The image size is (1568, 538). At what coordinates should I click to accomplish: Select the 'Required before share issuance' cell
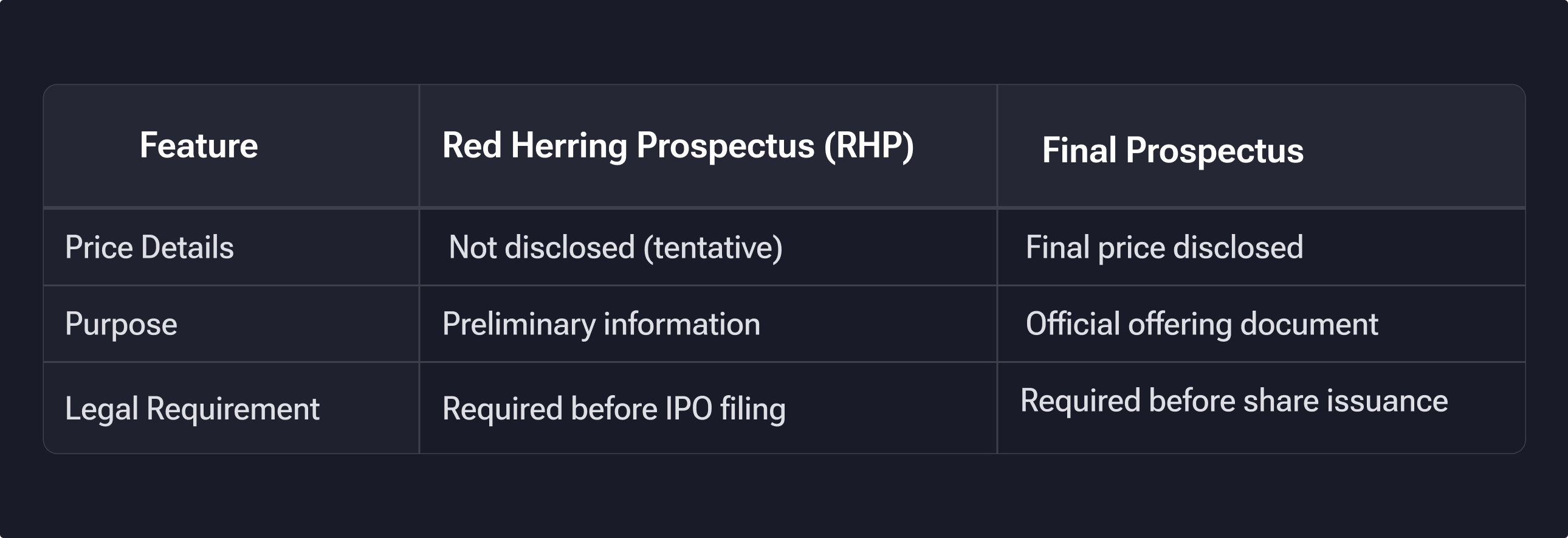point(1234,401)
